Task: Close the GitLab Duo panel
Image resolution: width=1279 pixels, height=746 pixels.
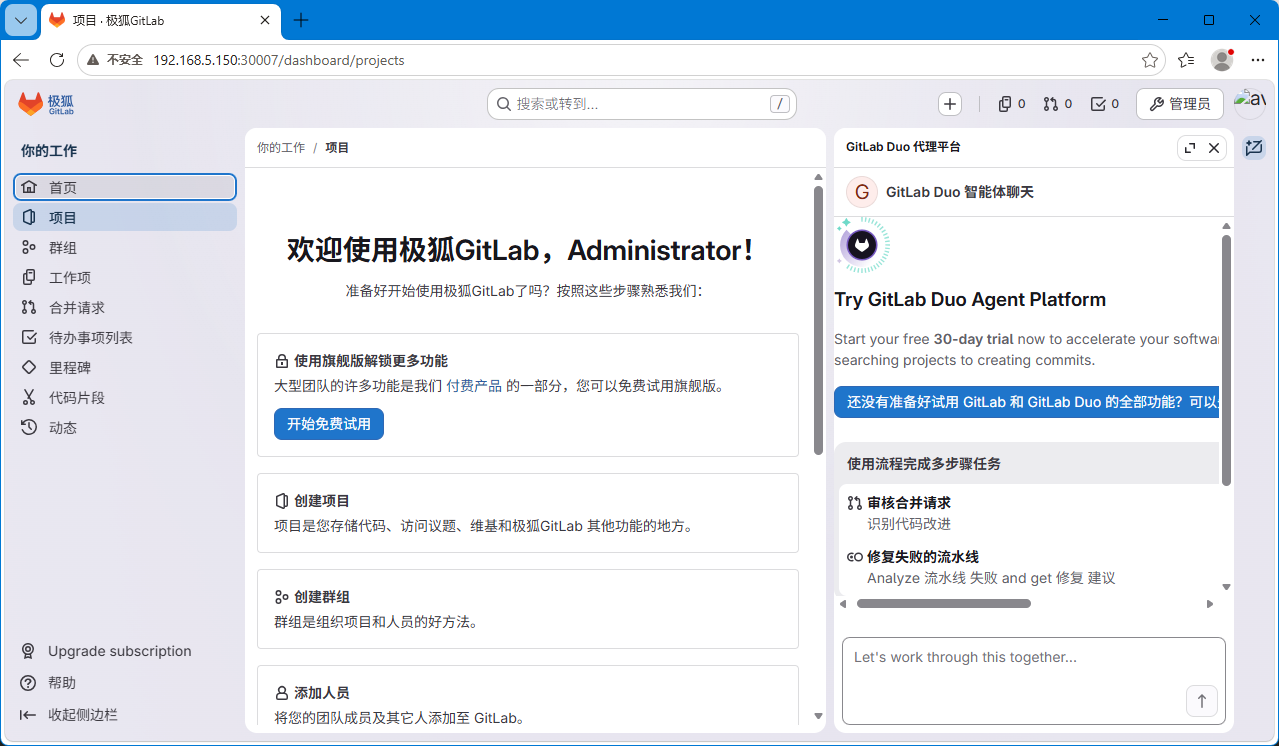Action: pyautogui.click(x=1214, y=148)
